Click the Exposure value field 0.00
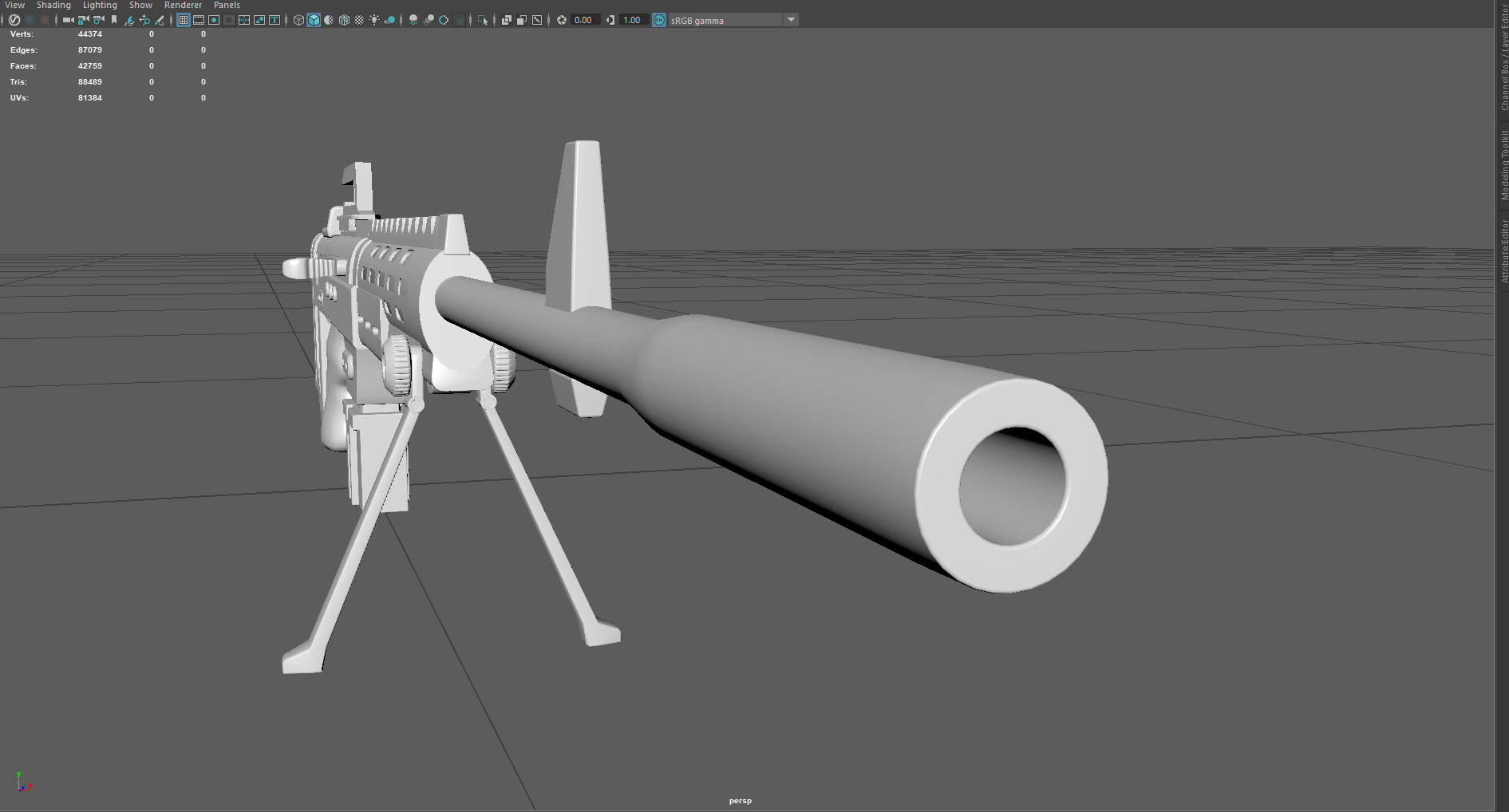Image resolution: width=1509 pixels, height=812 pixels. [584, 20]
